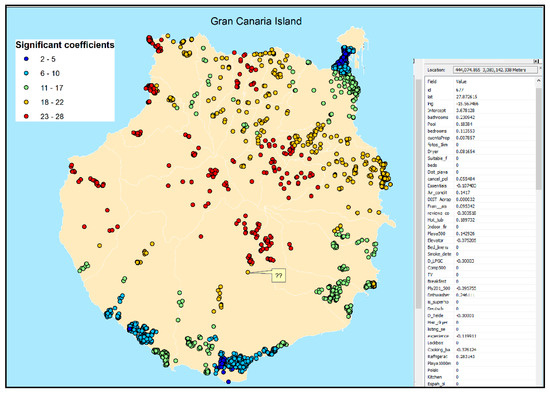Click the Location coordinates field

(x=495, y=70)
